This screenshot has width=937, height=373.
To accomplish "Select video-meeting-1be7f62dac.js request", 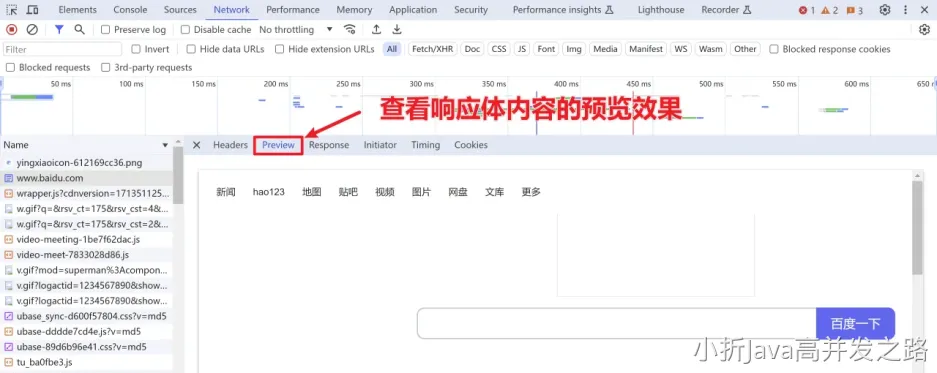I will [87, 239].
